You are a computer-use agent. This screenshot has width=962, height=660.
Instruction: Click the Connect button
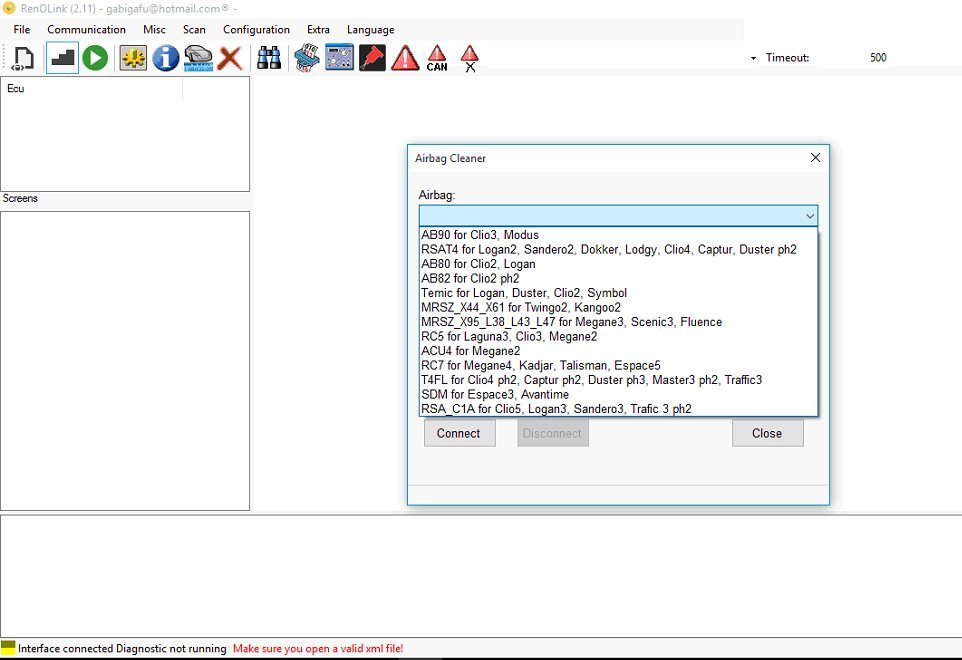pos(460,433)
